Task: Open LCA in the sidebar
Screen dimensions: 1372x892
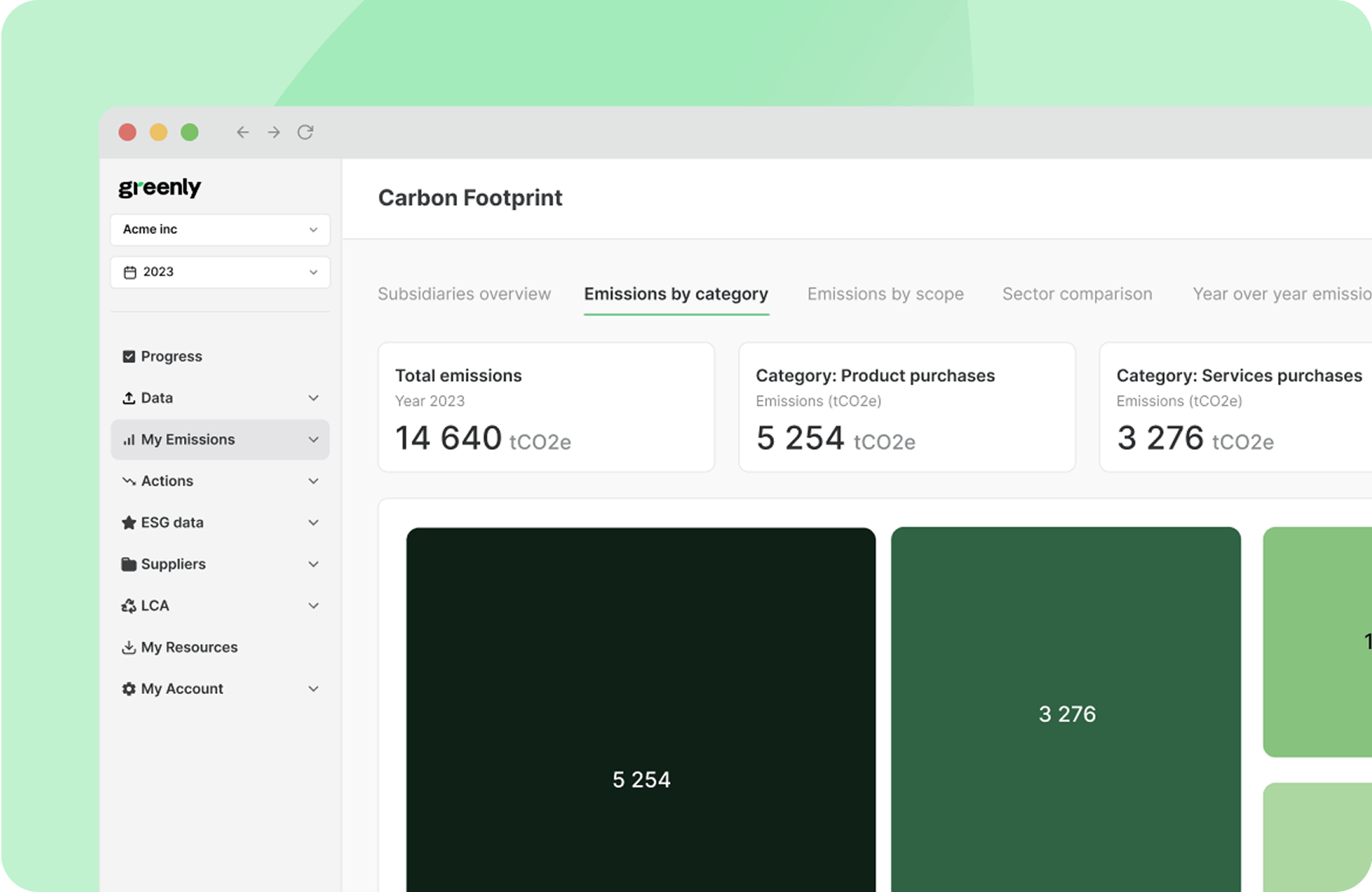Action: point(220,606)
